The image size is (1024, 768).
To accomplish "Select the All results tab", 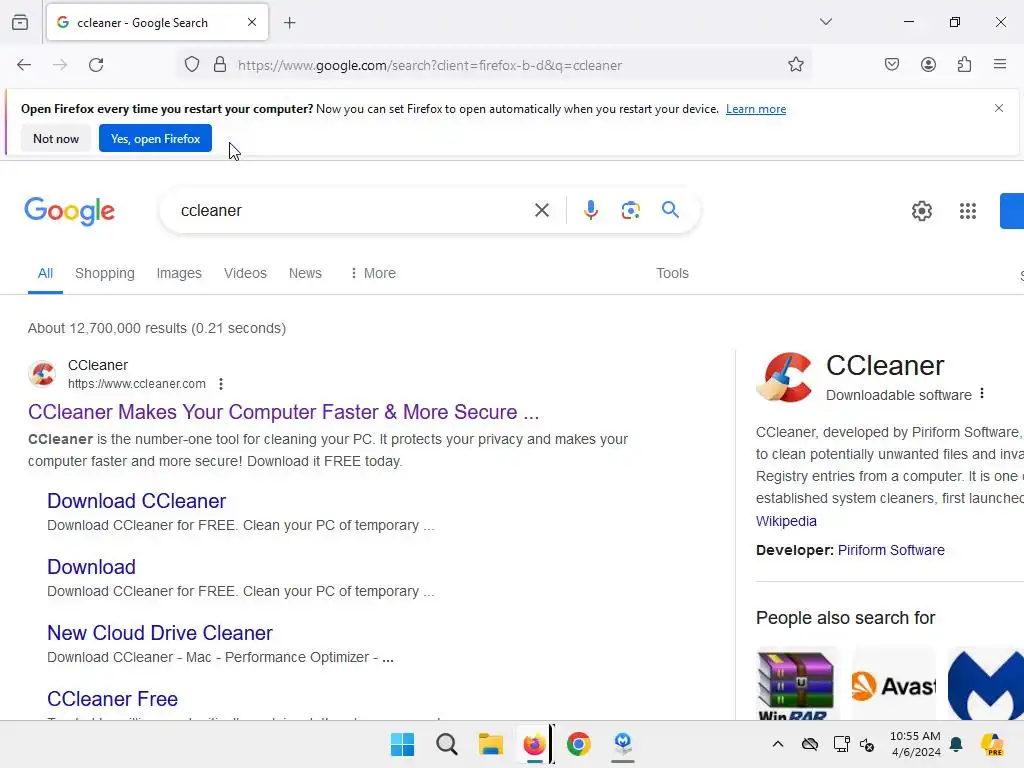I will click(45, 274).
